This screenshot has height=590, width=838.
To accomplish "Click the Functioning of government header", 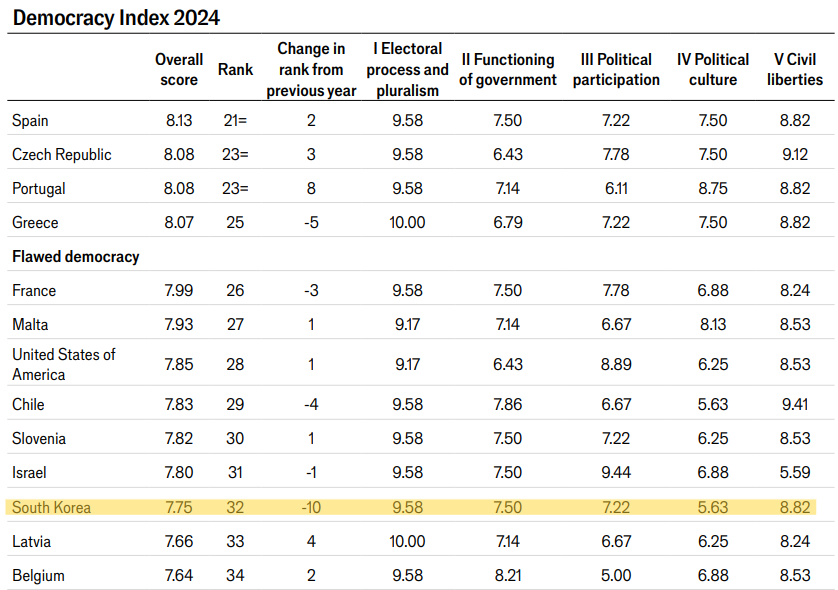I will [x=508, y=70].
